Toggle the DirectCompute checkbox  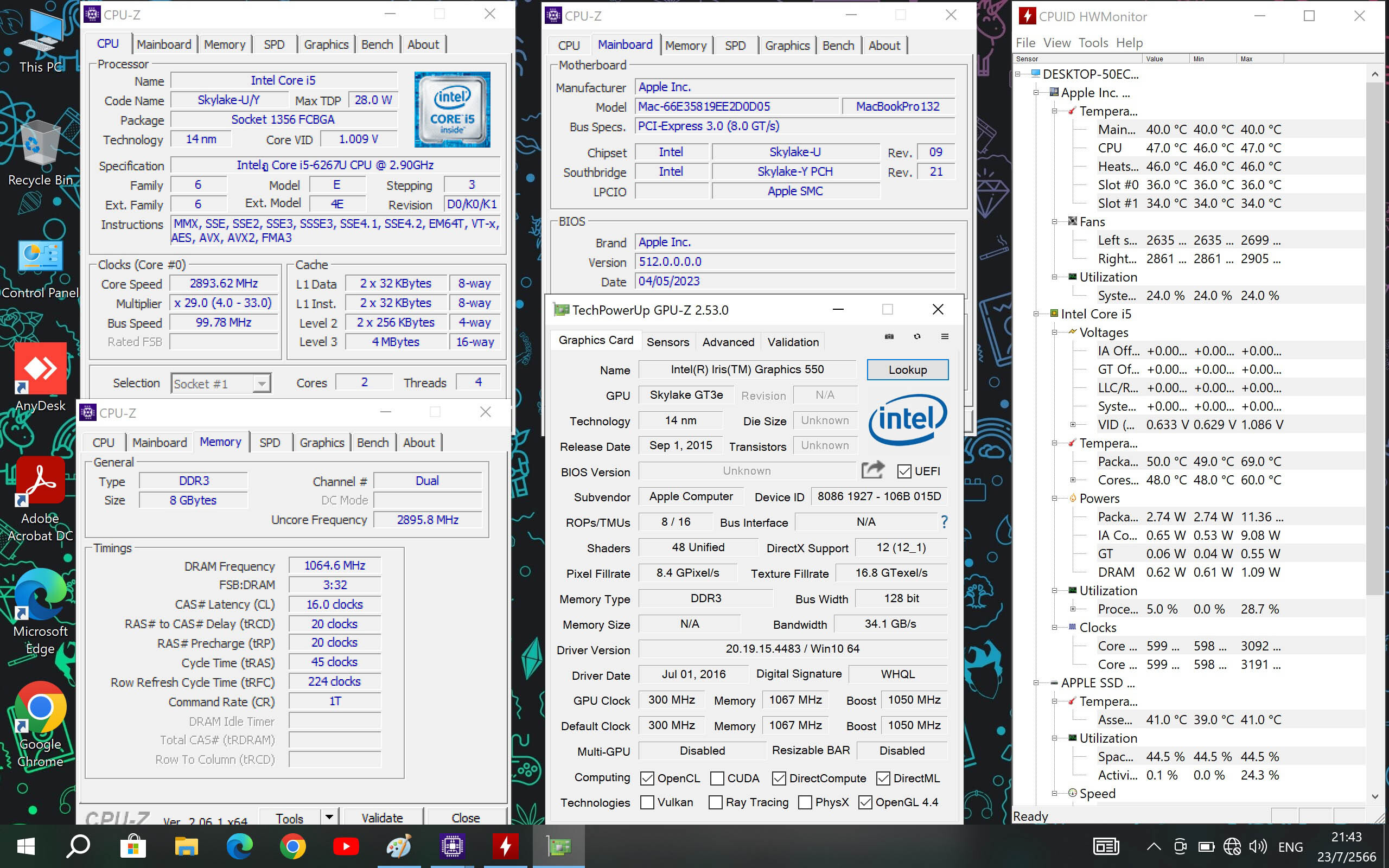click(x=779, y=778)
